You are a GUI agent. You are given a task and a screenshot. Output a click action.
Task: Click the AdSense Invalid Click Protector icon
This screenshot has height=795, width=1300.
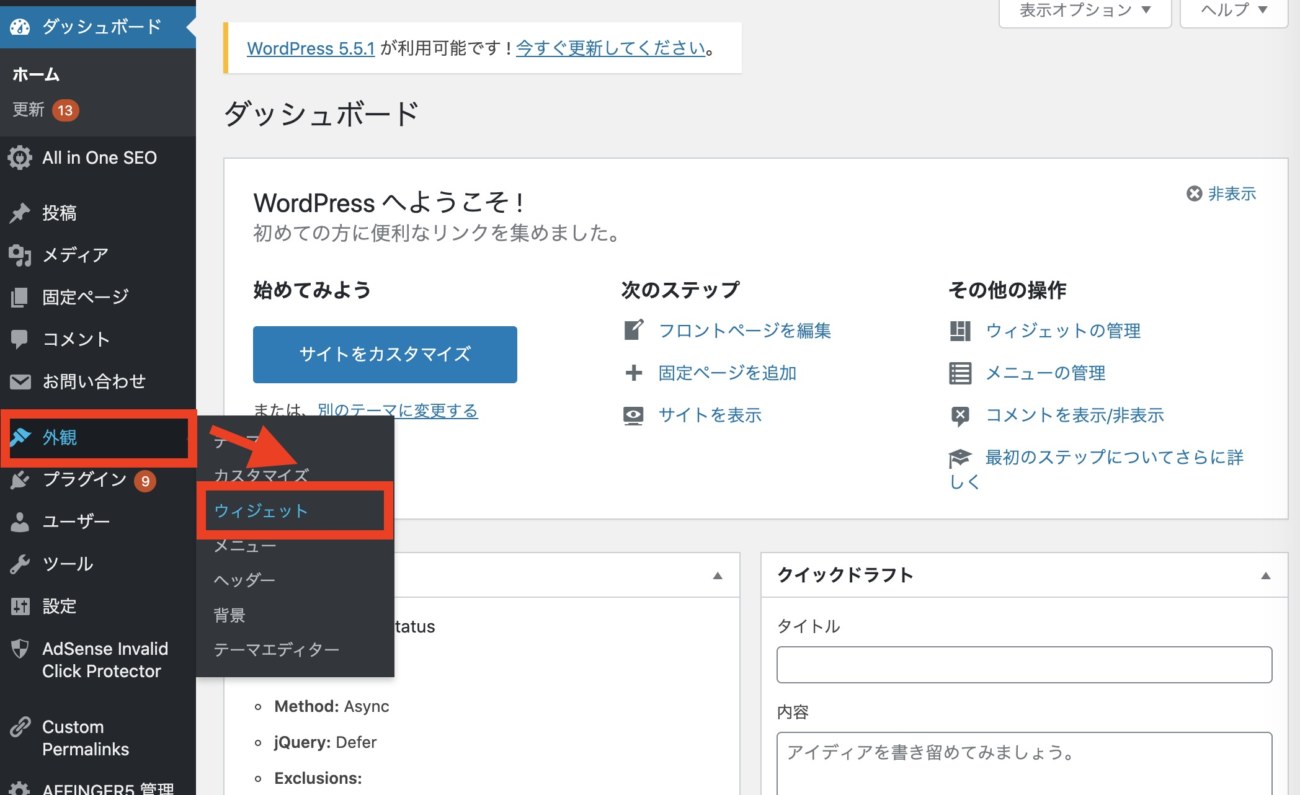22,648
